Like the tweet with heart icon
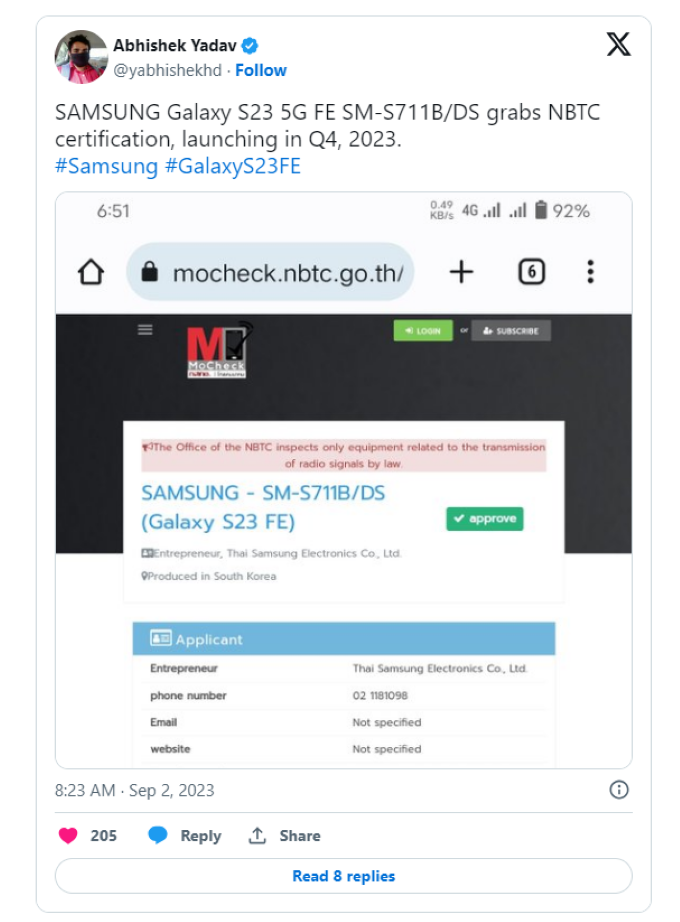Viewport: 680px width, 922px height. point(68,836)
